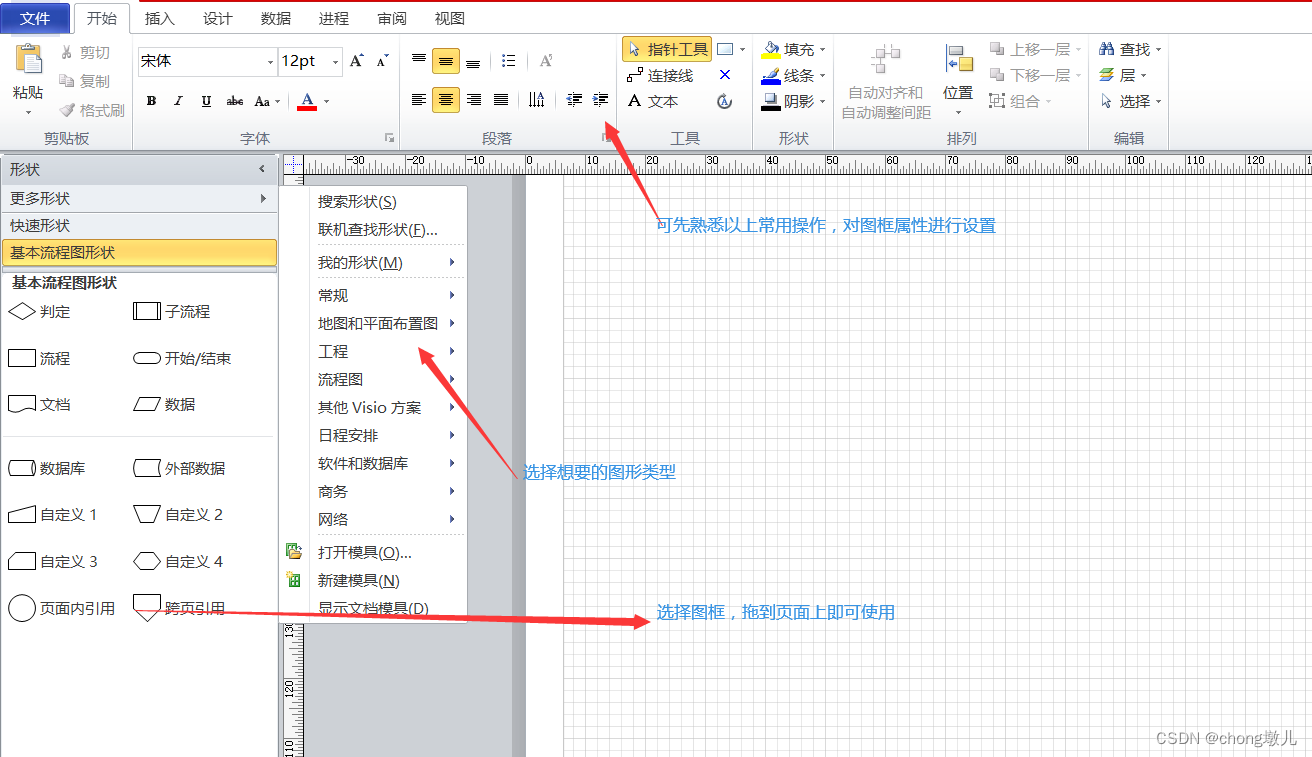Click the Bring Forward (上移一层) icon
The image size is (1312, 757).
click(x=997, y=49)
